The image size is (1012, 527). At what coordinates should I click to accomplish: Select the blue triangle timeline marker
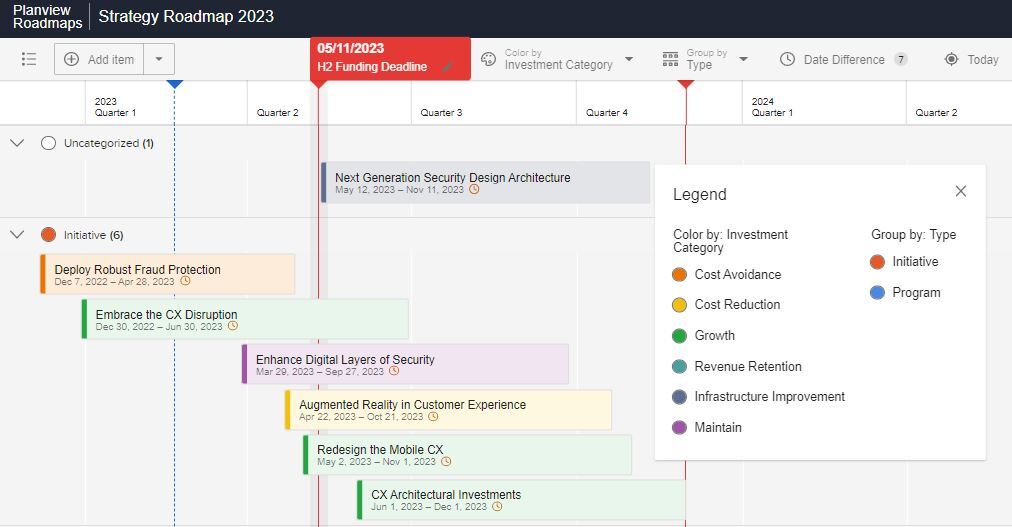[x=175, y=85]
